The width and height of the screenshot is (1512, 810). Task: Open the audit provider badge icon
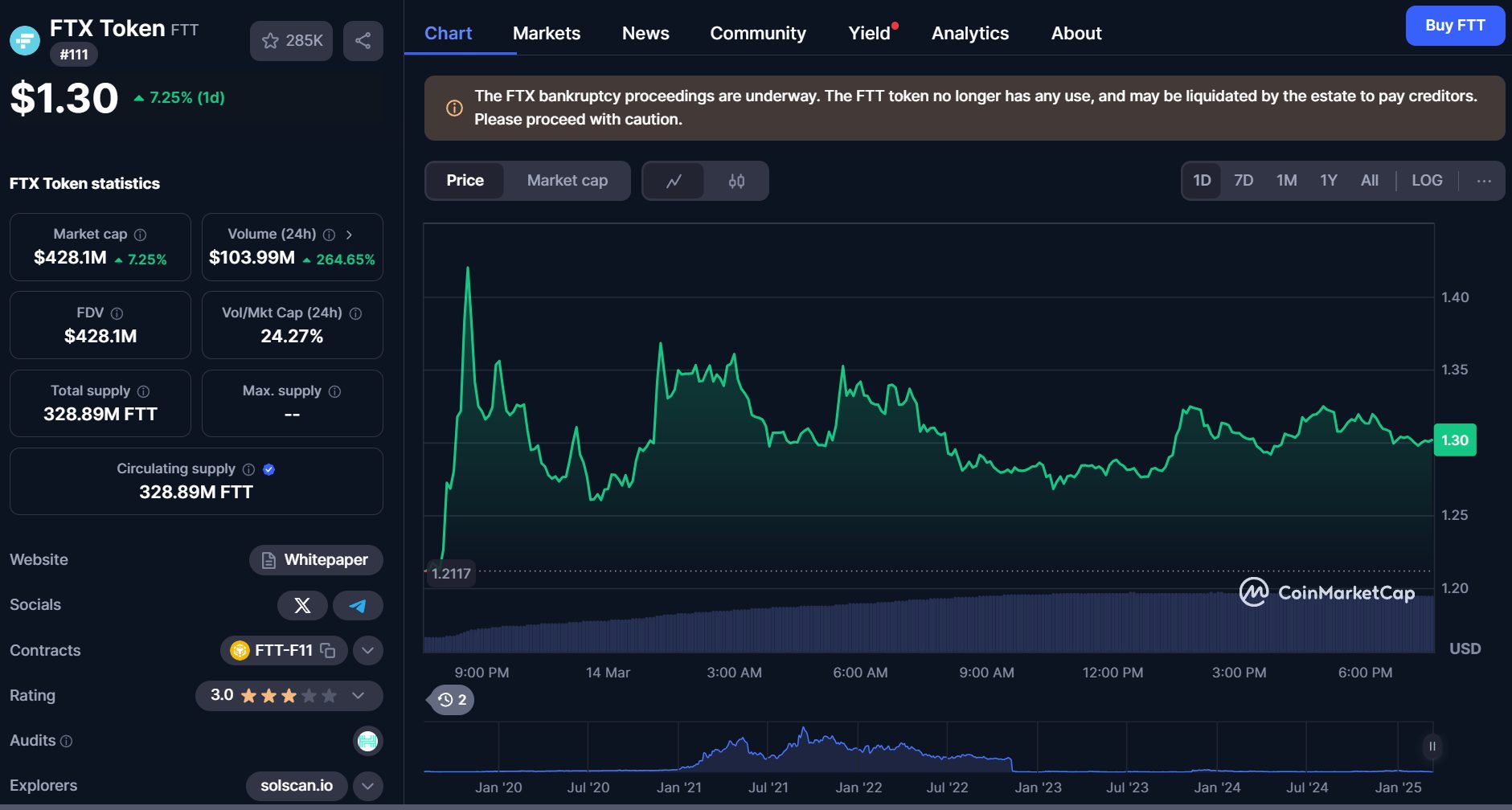(367, 741)
